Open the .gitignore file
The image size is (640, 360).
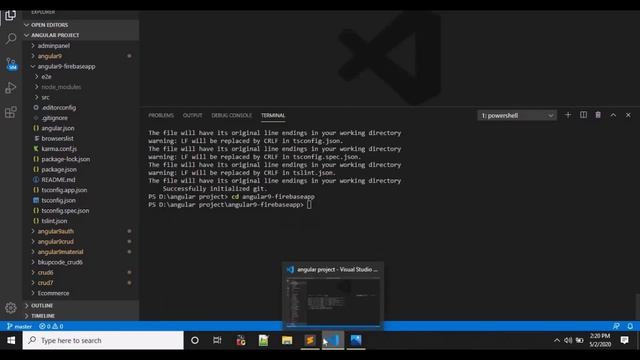81,118
